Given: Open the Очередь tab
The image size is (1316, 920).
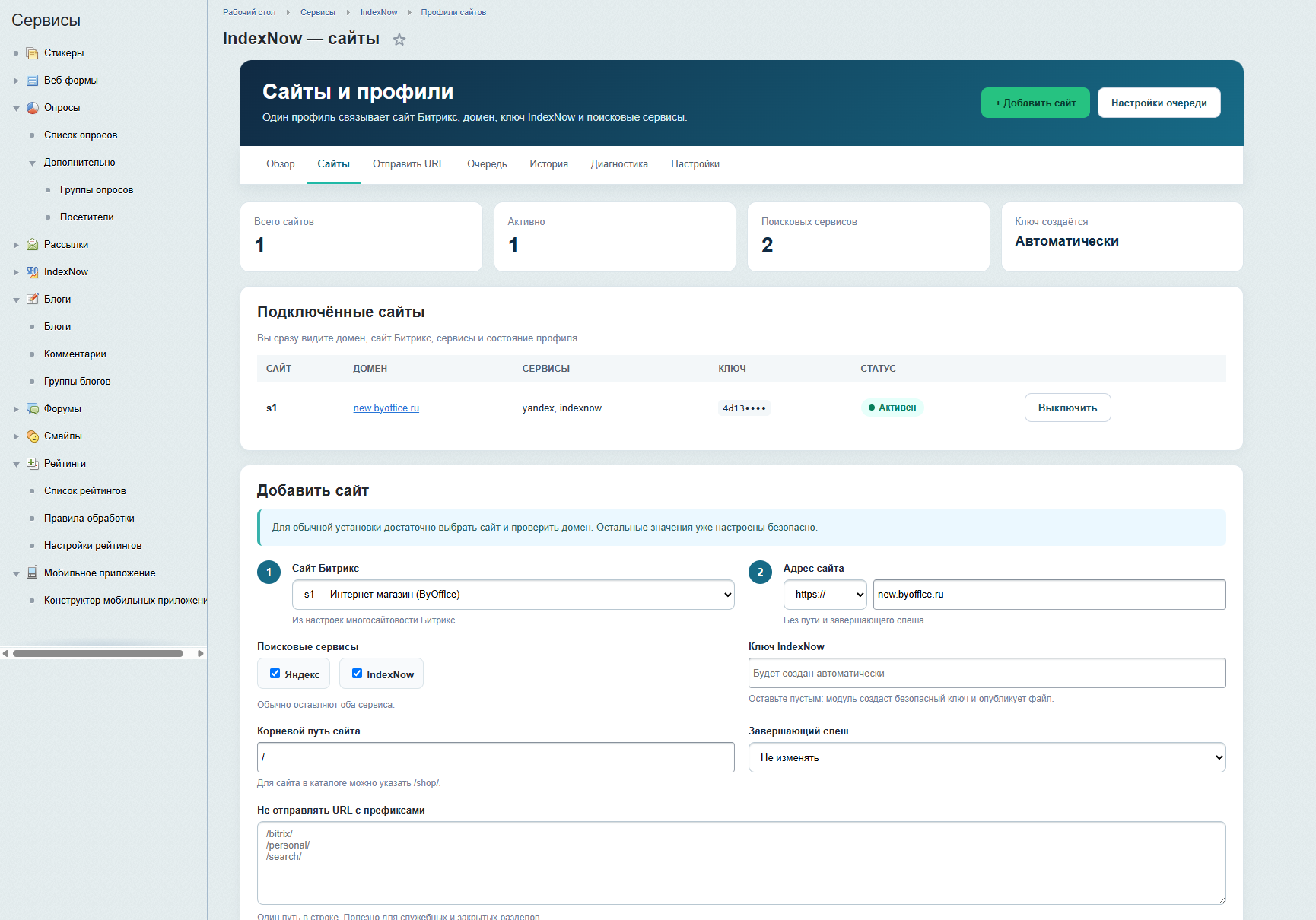Looking at the screenshot, I should [x=487, y=164].
